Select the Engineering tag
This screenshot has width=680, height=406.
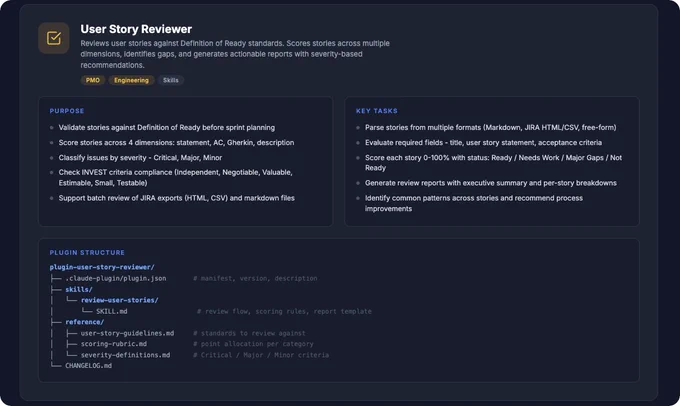[x=131, y=80]
